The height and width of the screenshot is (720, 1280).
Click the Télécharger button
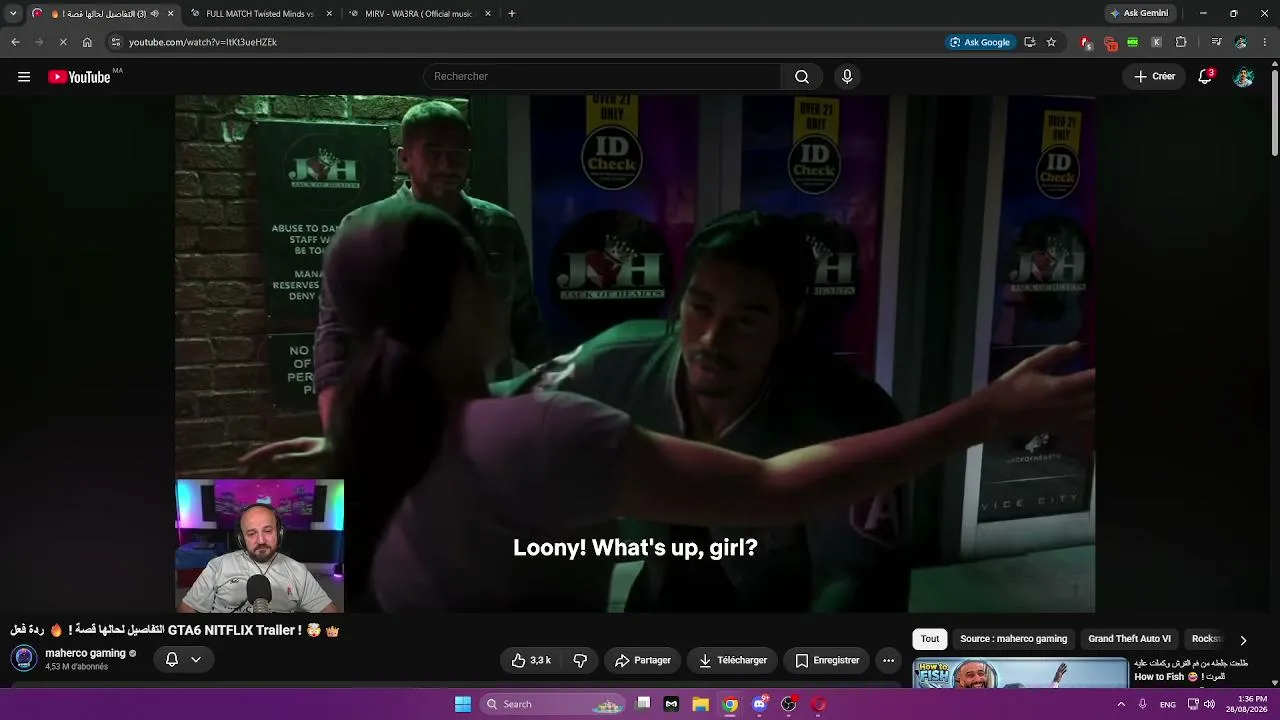point(733,660)
